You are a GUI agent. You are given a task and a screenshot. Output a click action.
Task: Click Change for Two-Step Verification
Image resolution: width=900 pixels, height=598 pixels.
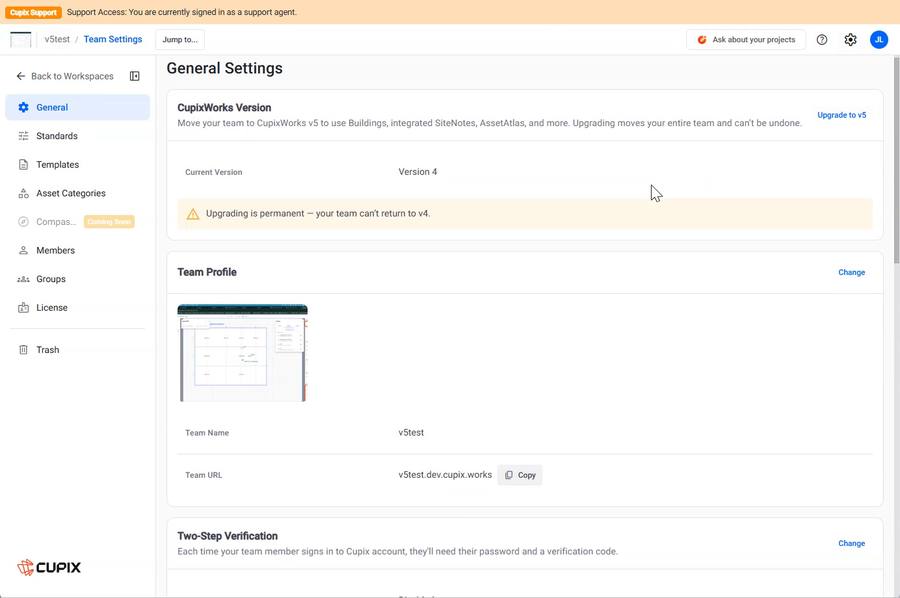pyautogui.click(x=851, y=543)
